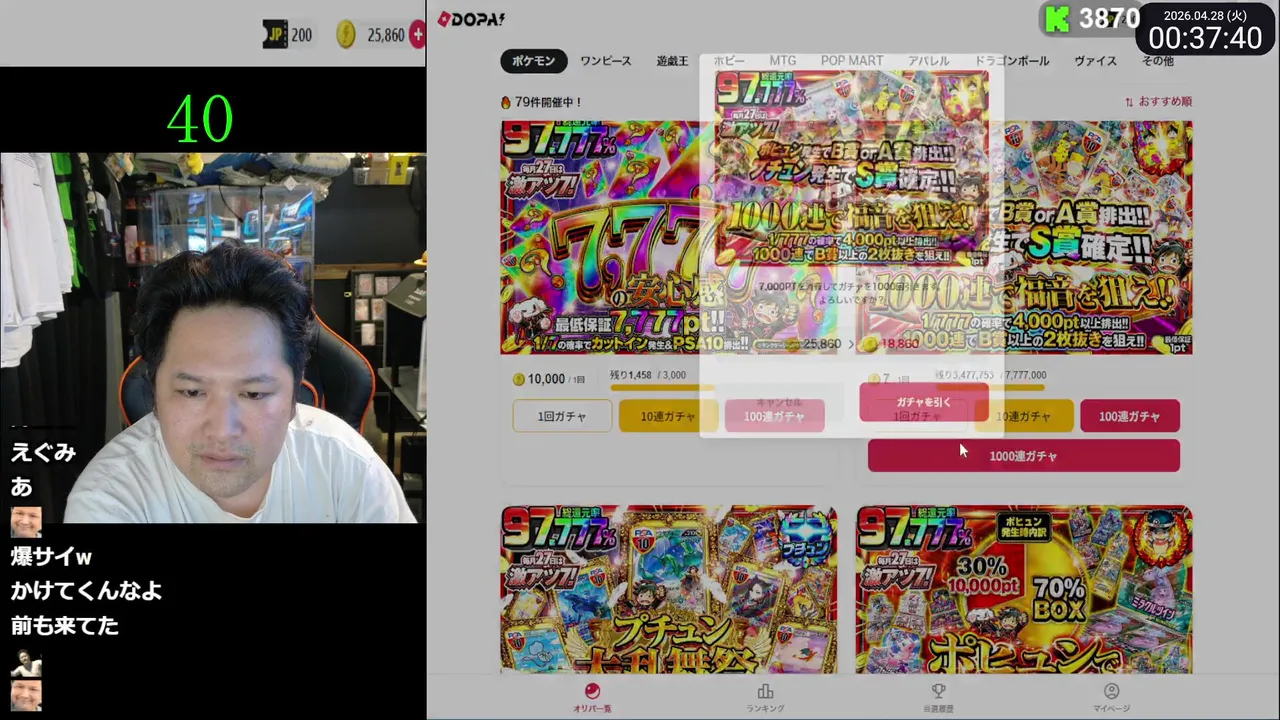The height and width of the screenshot is (720, 1280).
Task: Switch to the 遊戯王 category tab
Action: pyautogui.click(x=672, y=61)
